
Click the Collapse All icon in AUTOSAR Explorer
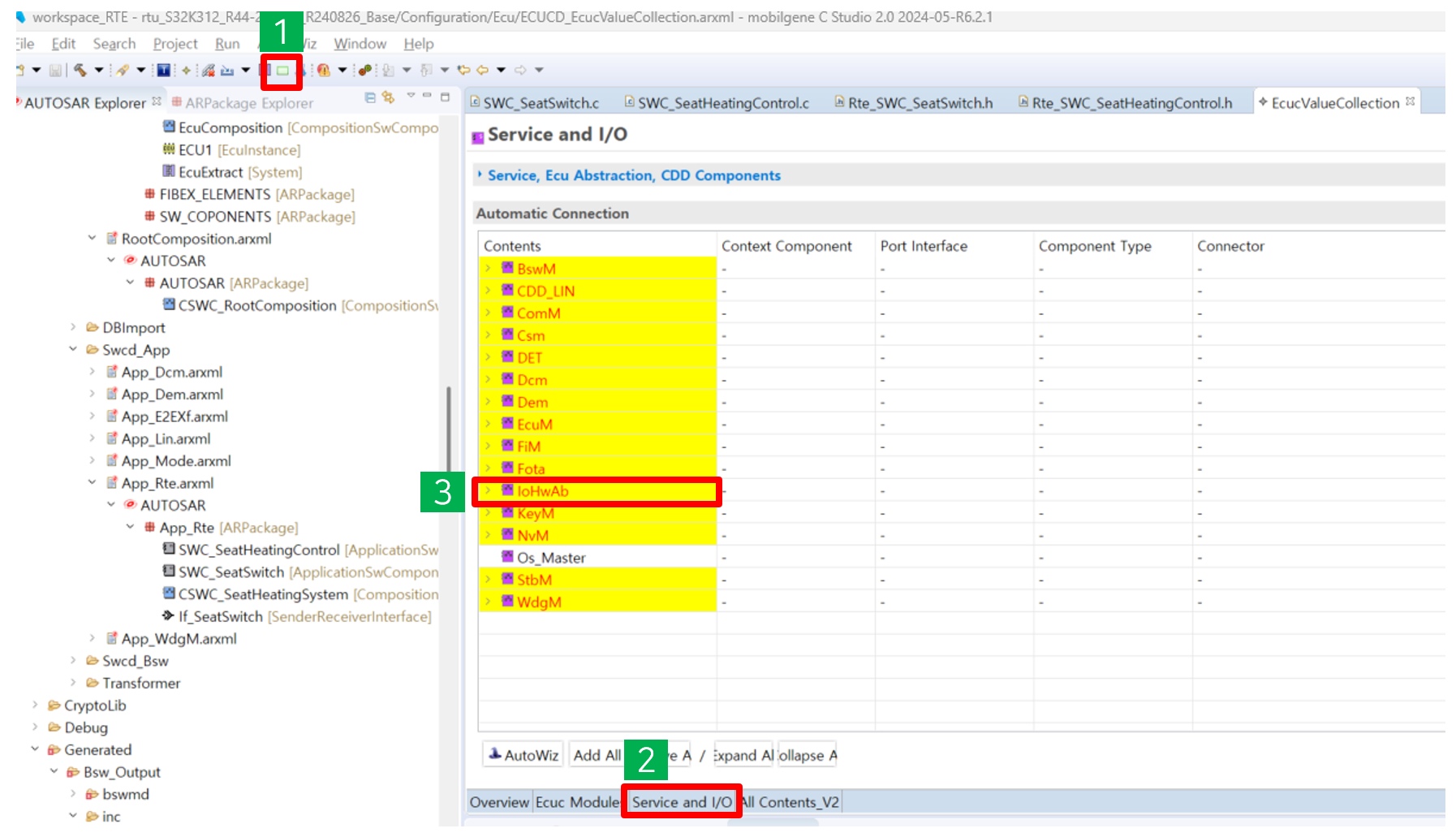click(x=370, y=97)
